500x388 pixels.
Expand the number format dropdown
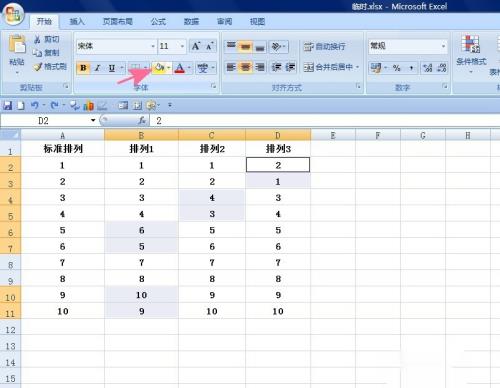443,46
